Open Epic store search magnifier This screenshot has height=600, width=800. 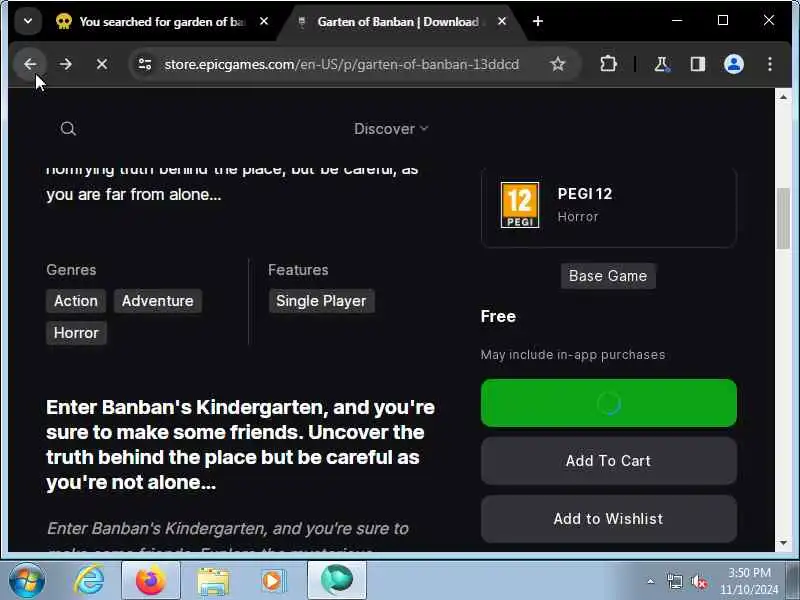point(68,129)
